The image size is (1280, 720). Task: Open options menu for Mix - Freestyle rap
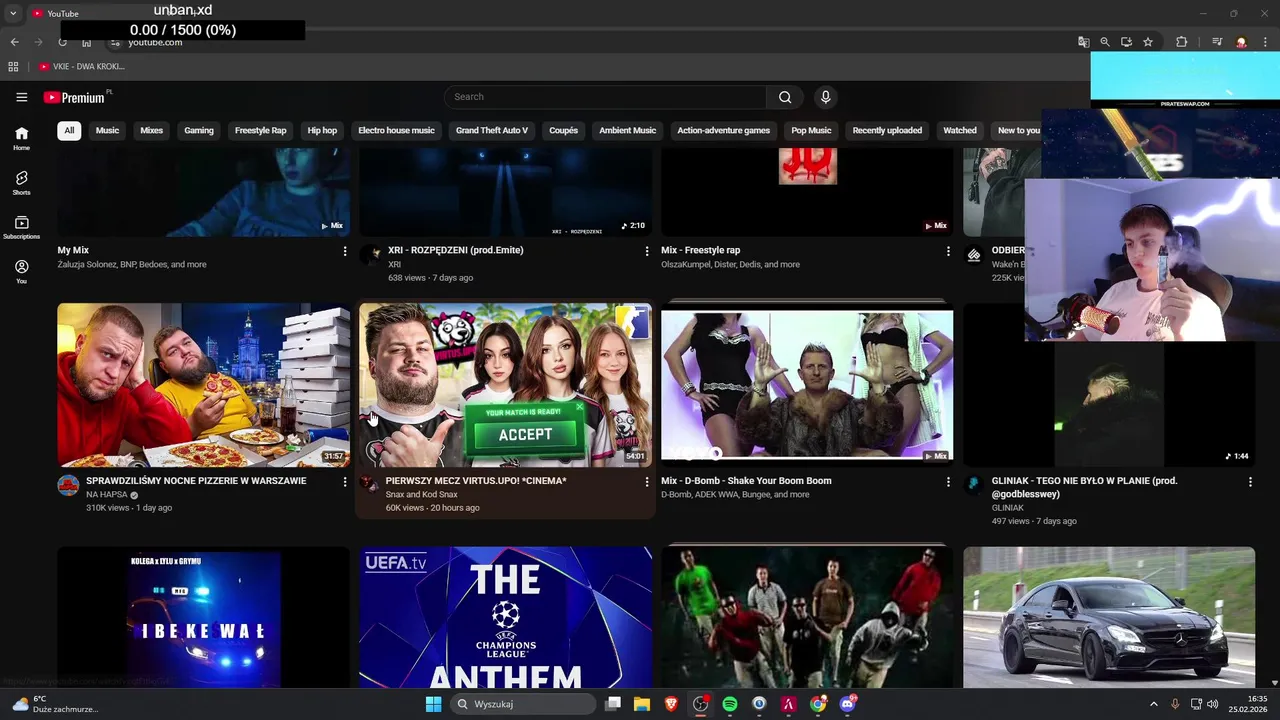point(948,251)
